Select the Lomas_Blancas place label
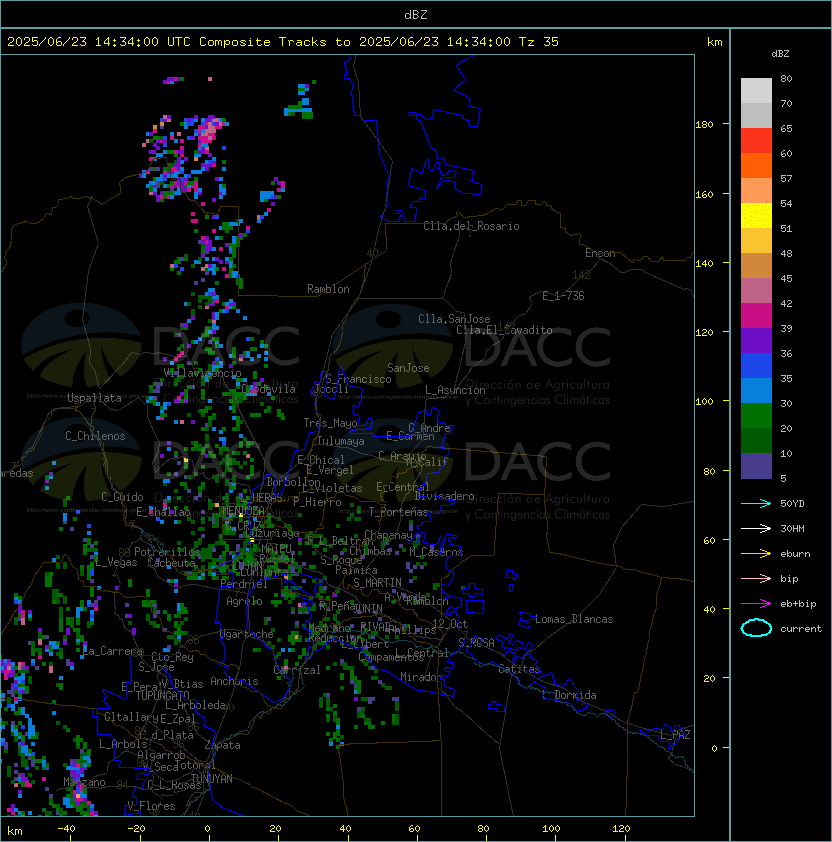 (x=574, y=619)
